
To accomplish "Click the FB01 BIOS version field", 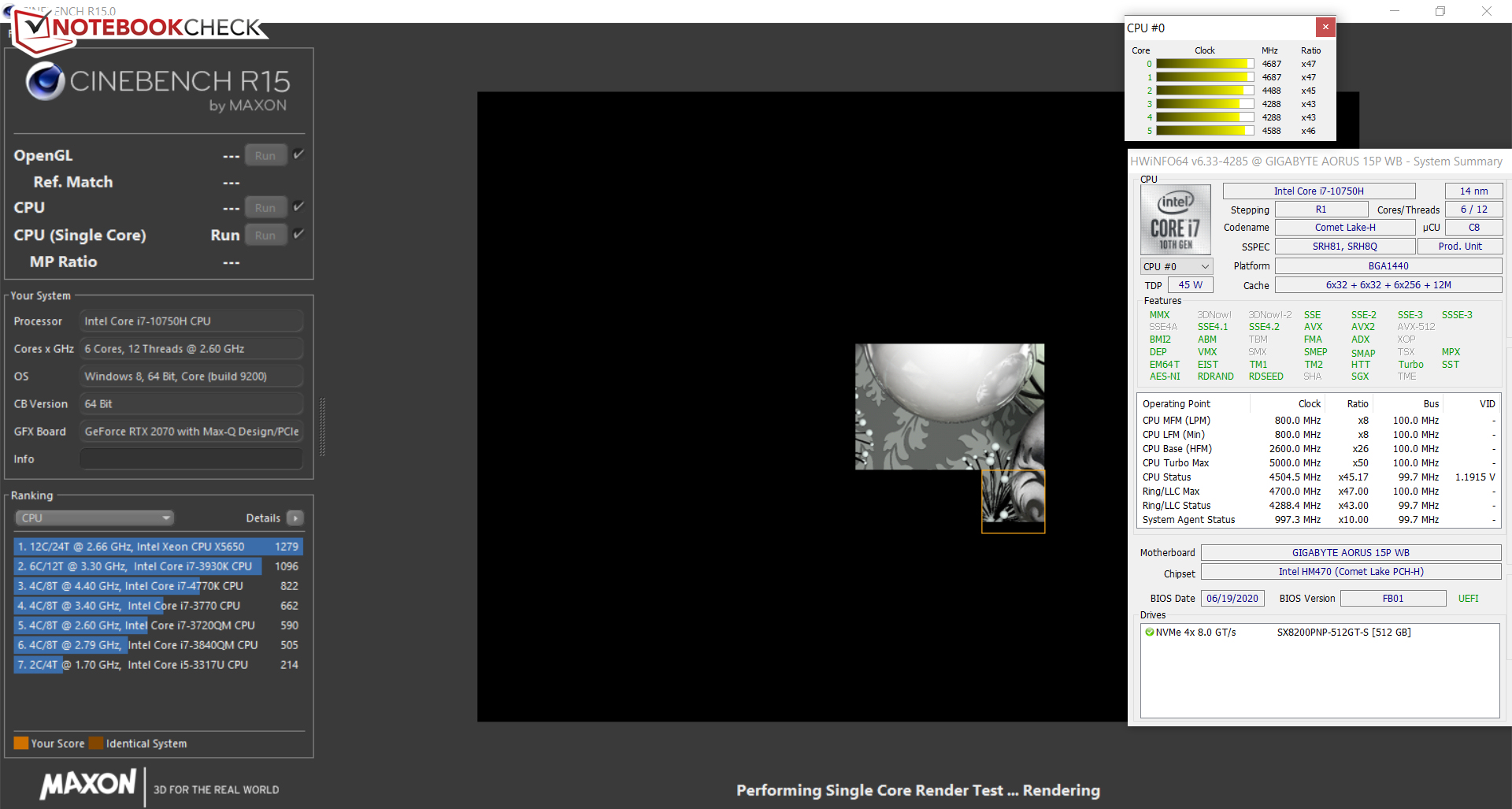I will (x=1393, y=598).
